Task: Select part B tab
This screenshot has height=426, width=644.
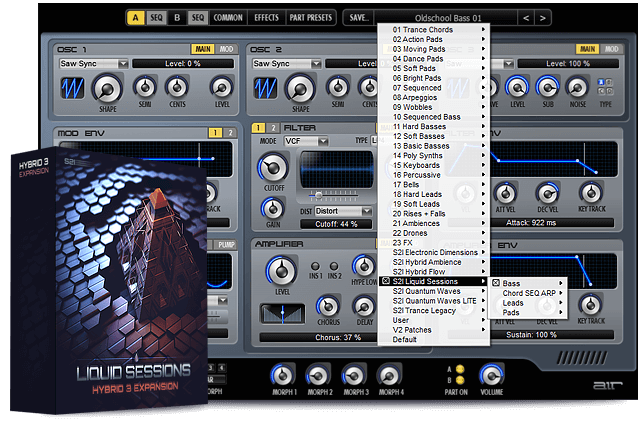Action: [x=177, y=18]
